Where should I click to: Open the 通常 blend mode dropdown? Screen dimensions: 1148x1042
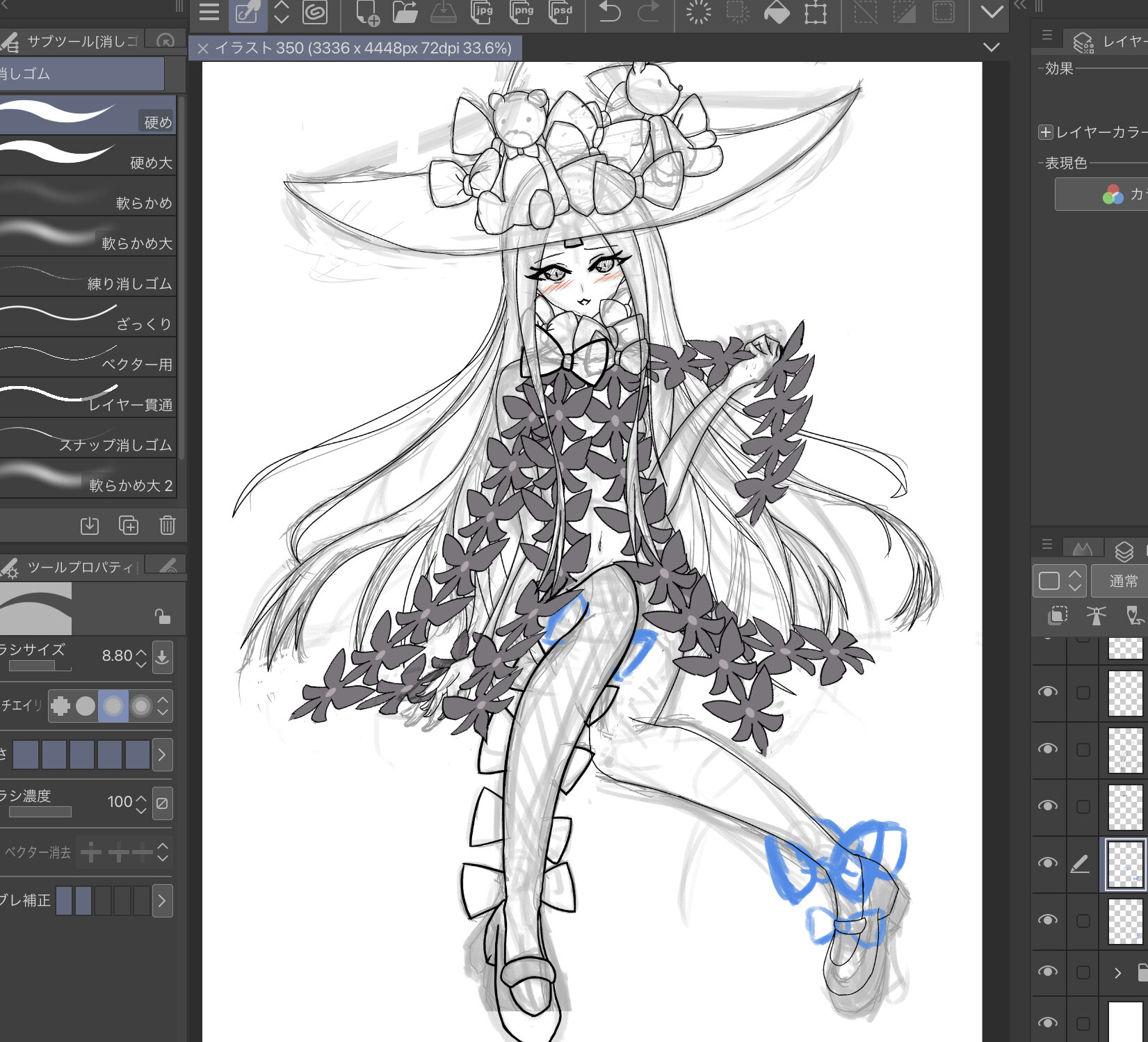tap(1121, 581)
